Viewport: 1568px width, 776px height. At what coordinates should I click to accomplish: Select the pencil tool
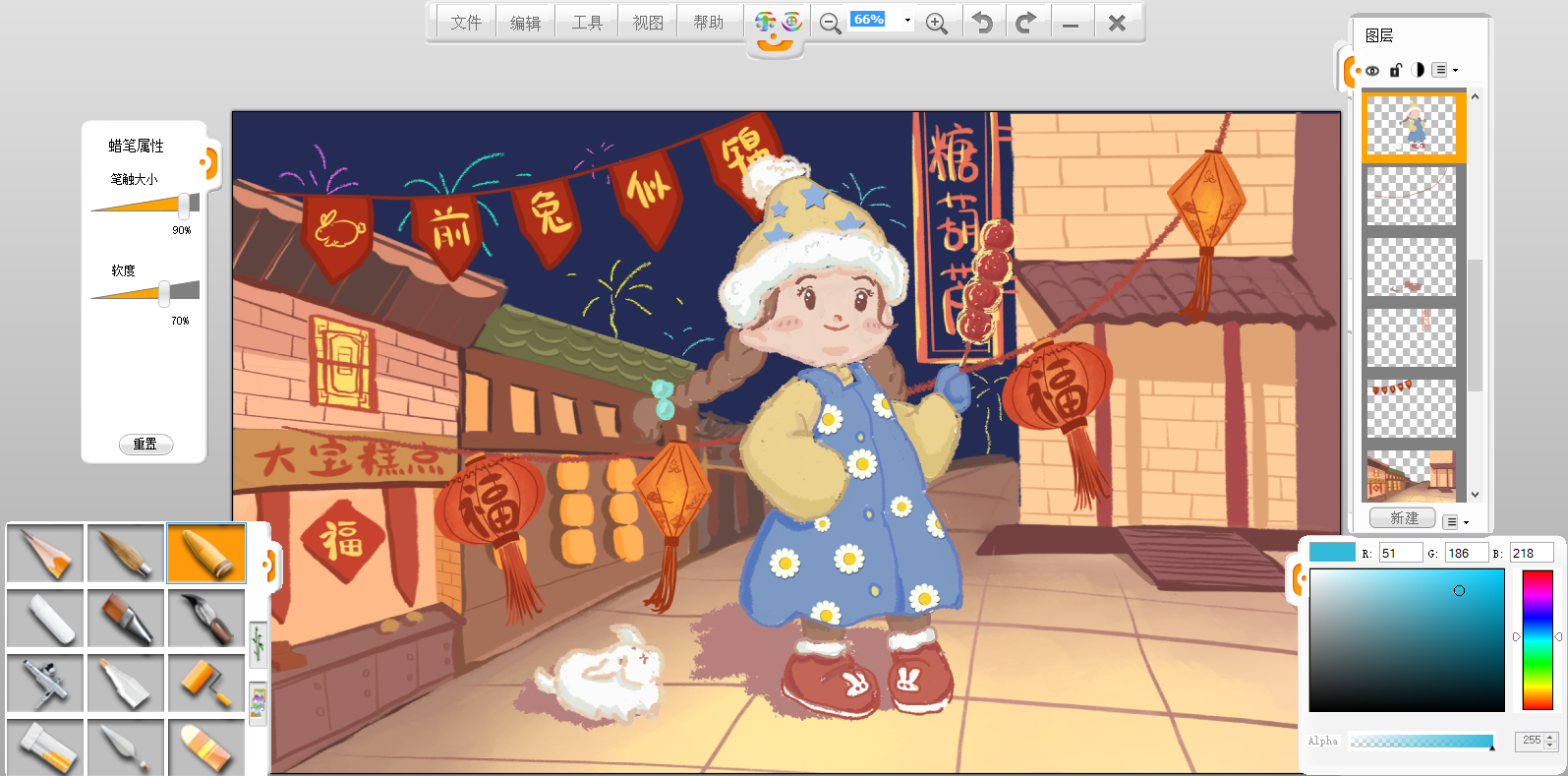(x=45, y=554)
